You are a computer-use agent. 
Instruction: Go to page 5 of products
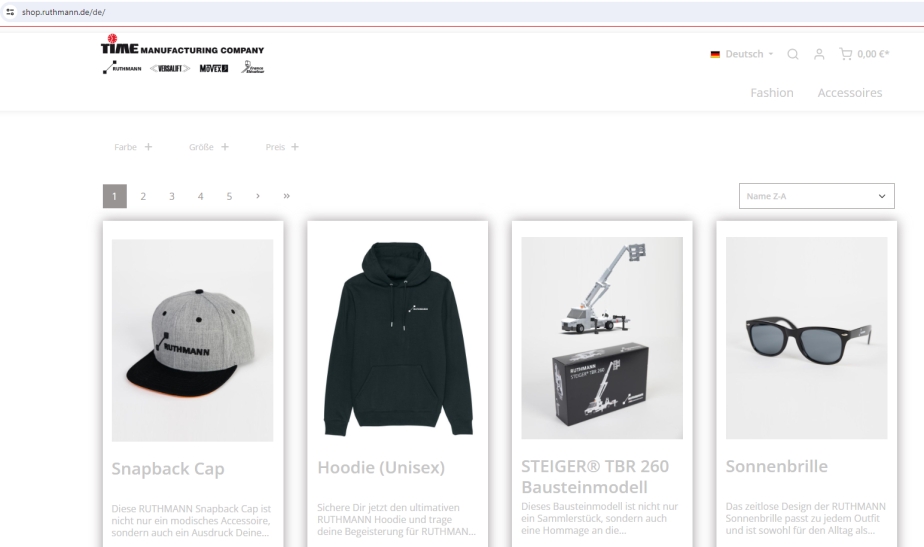tap(229, 196)
